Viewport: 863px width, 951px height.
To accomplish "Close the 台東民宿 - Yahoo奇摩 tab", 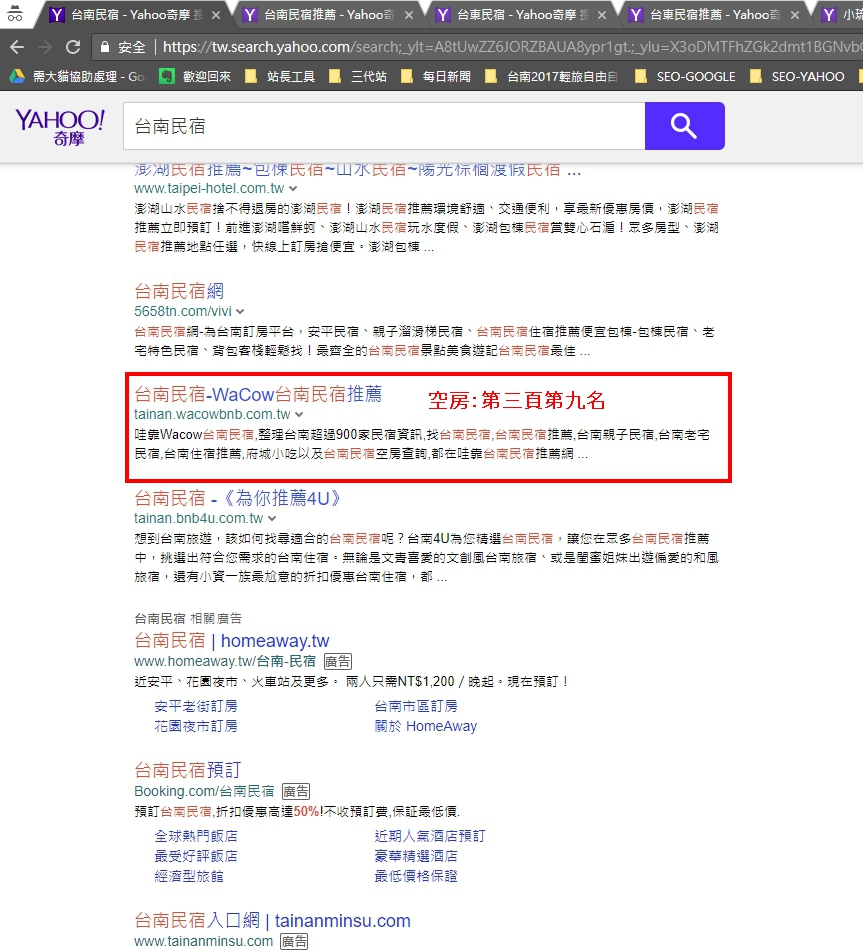I will point(602,15).
